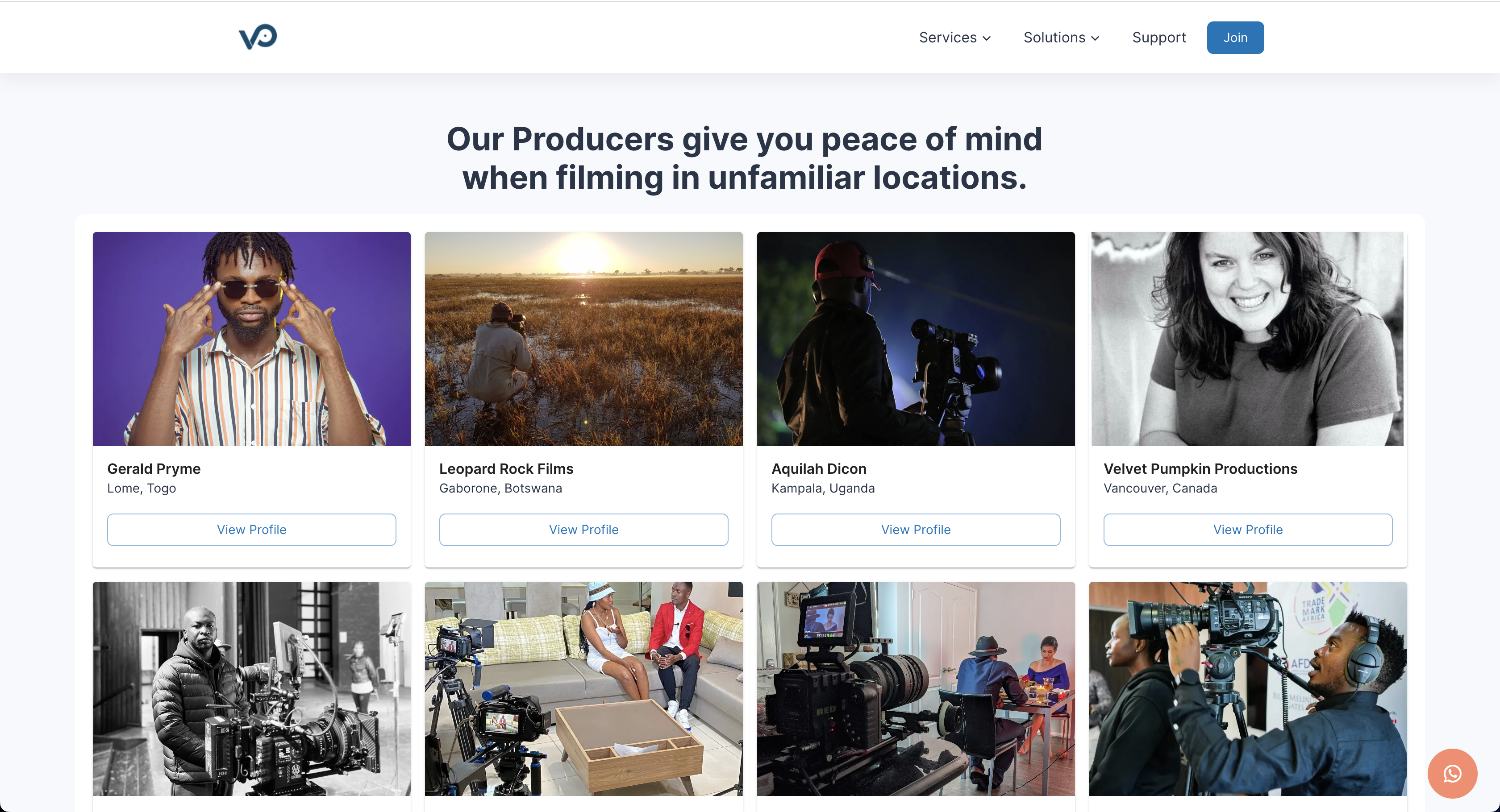This screenshot has width=1500, height=812.
Task: Click the Kampala, Uganda location text
Action: point(823,489)
